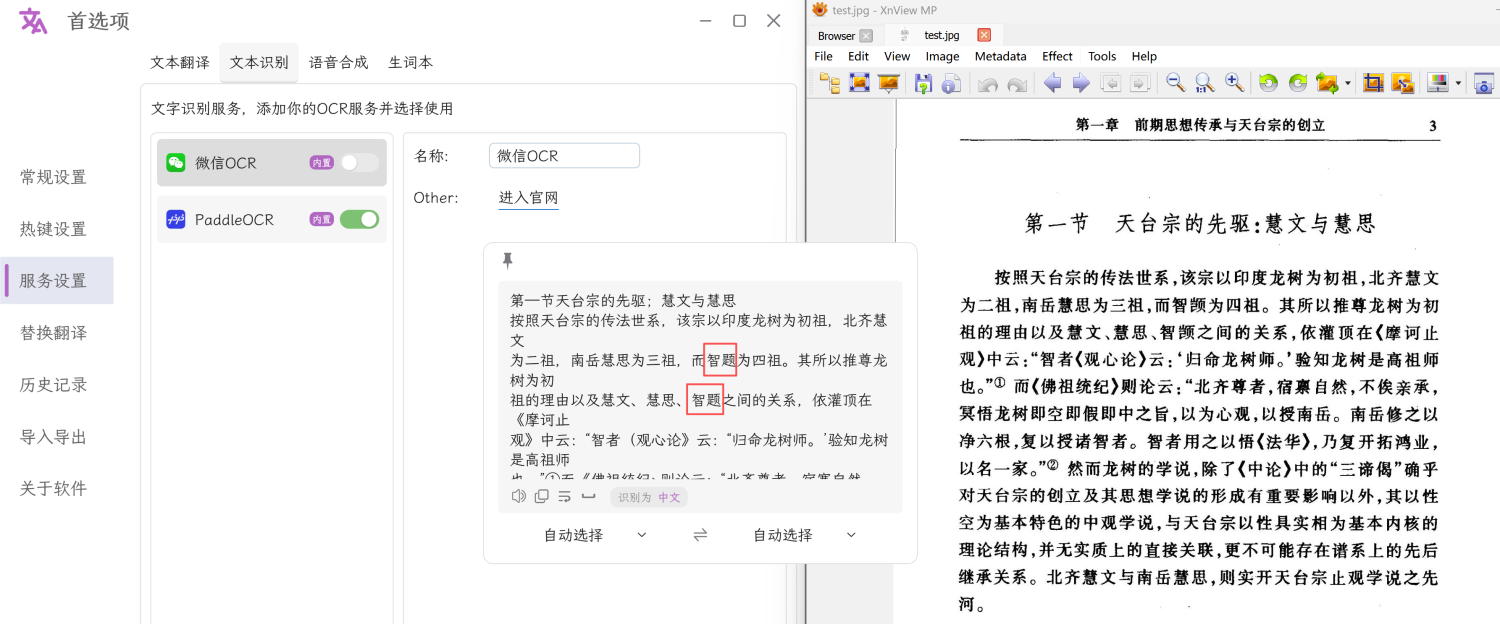Click the zoom in magnifier icon
The width and height of the screenshot is (1500, 624).
[1234, 83]
